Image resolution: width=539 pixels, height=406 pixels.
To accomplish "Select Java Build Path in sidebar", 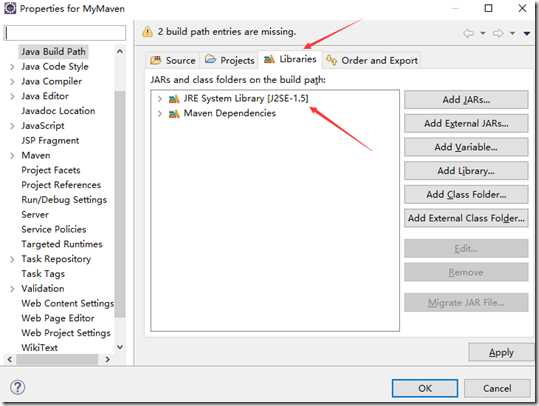I will (x=53, y=52).
